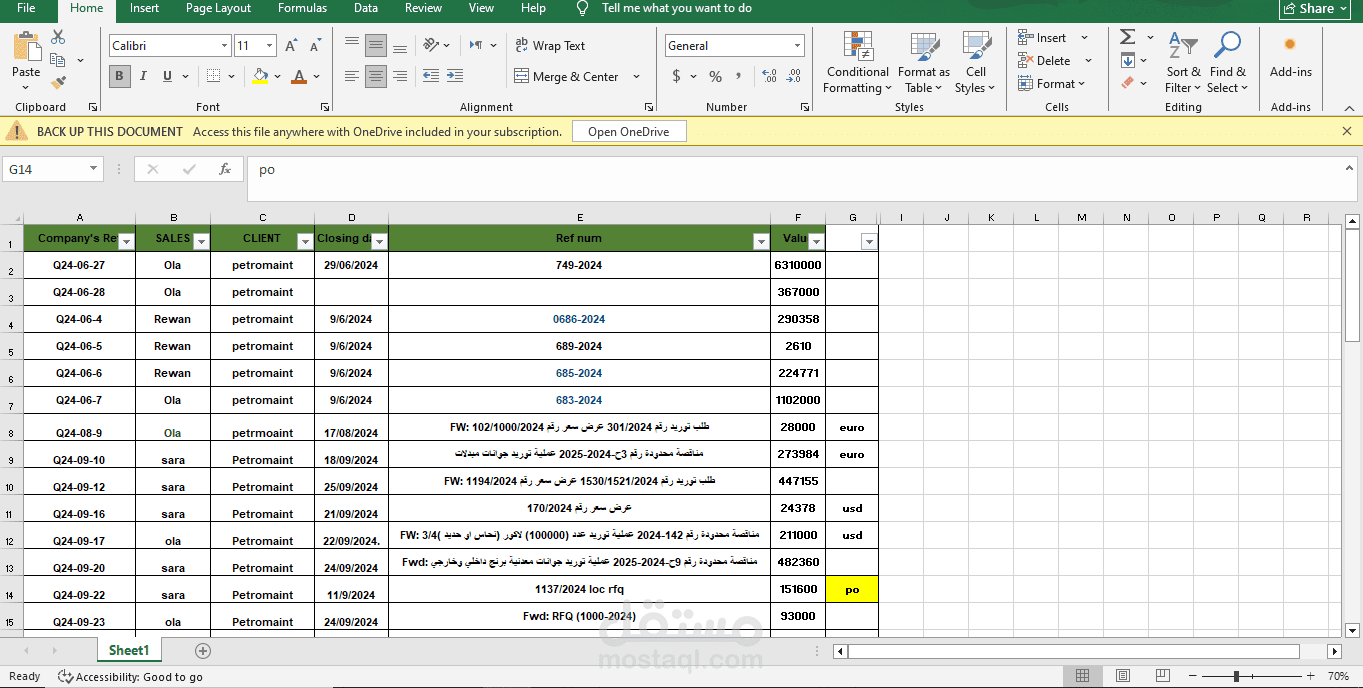Open Sort & Filter options
This screenshot has width=1363, height=688.
[1183, 62]
